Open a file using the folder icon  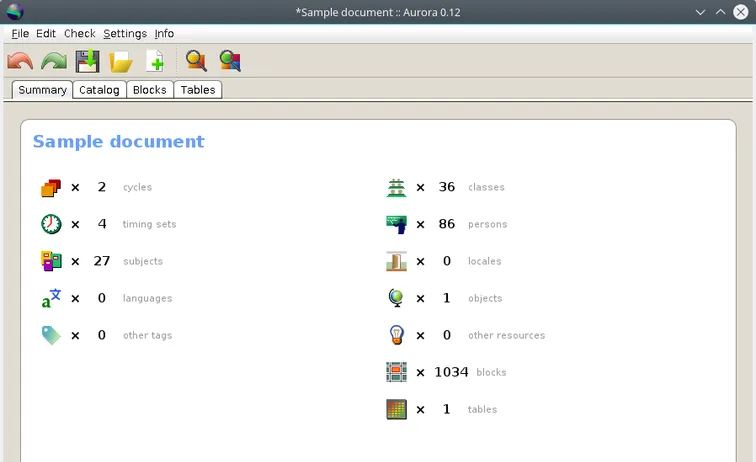pos(121,62)
